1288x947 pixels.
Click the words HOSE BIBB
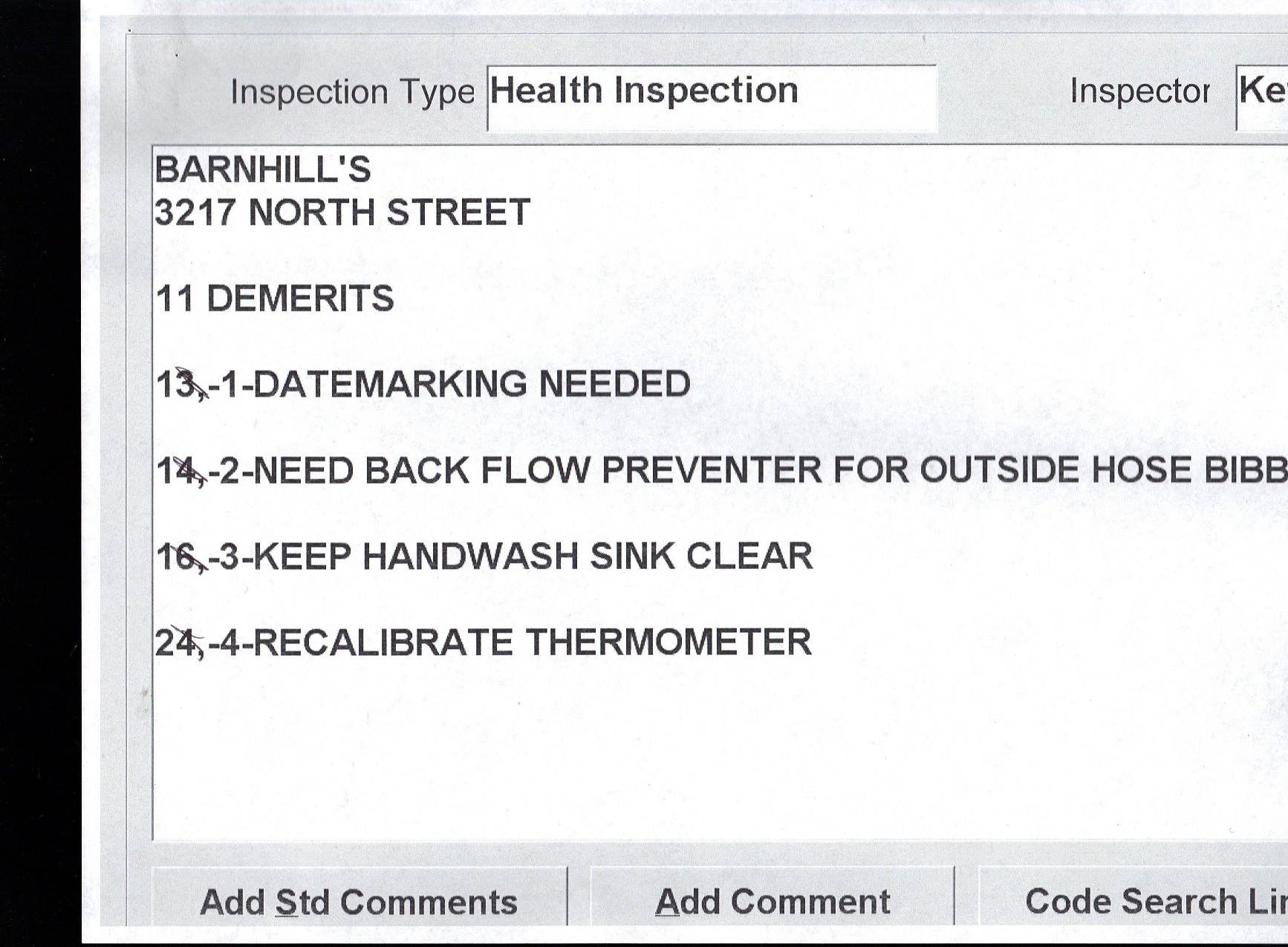[x=1188, y=471]
